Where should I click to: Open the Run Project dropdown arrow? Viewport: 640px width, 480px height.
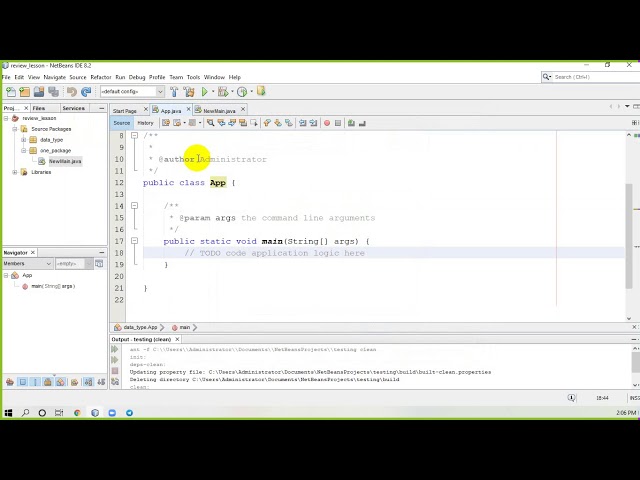[x=213, y=92]
